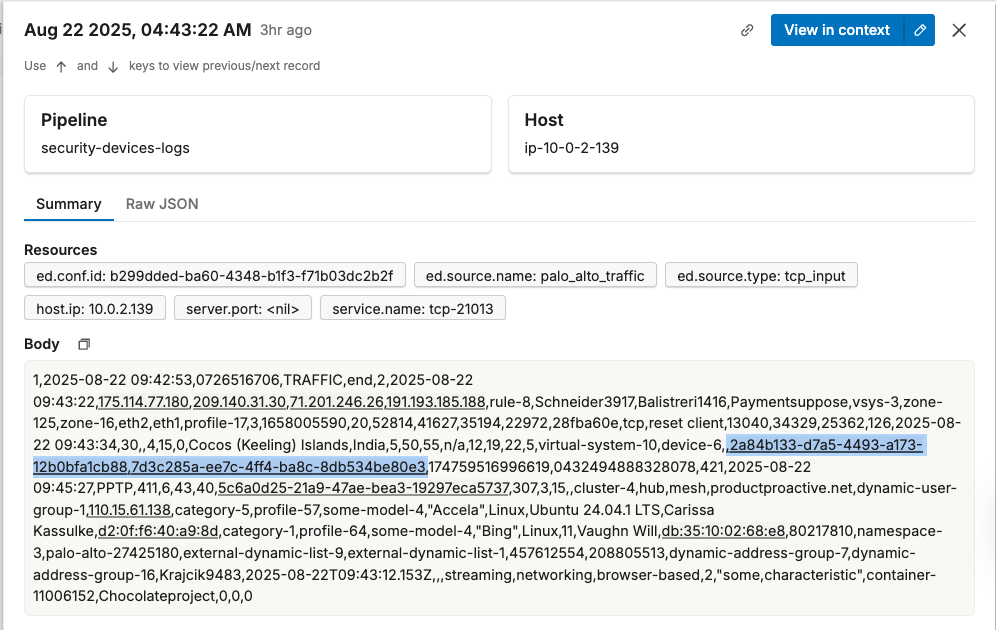Click MAC address d2:0f:f6:40:a9:8d in body
This screenshot has width=996, height=630.
pos(159,530)
